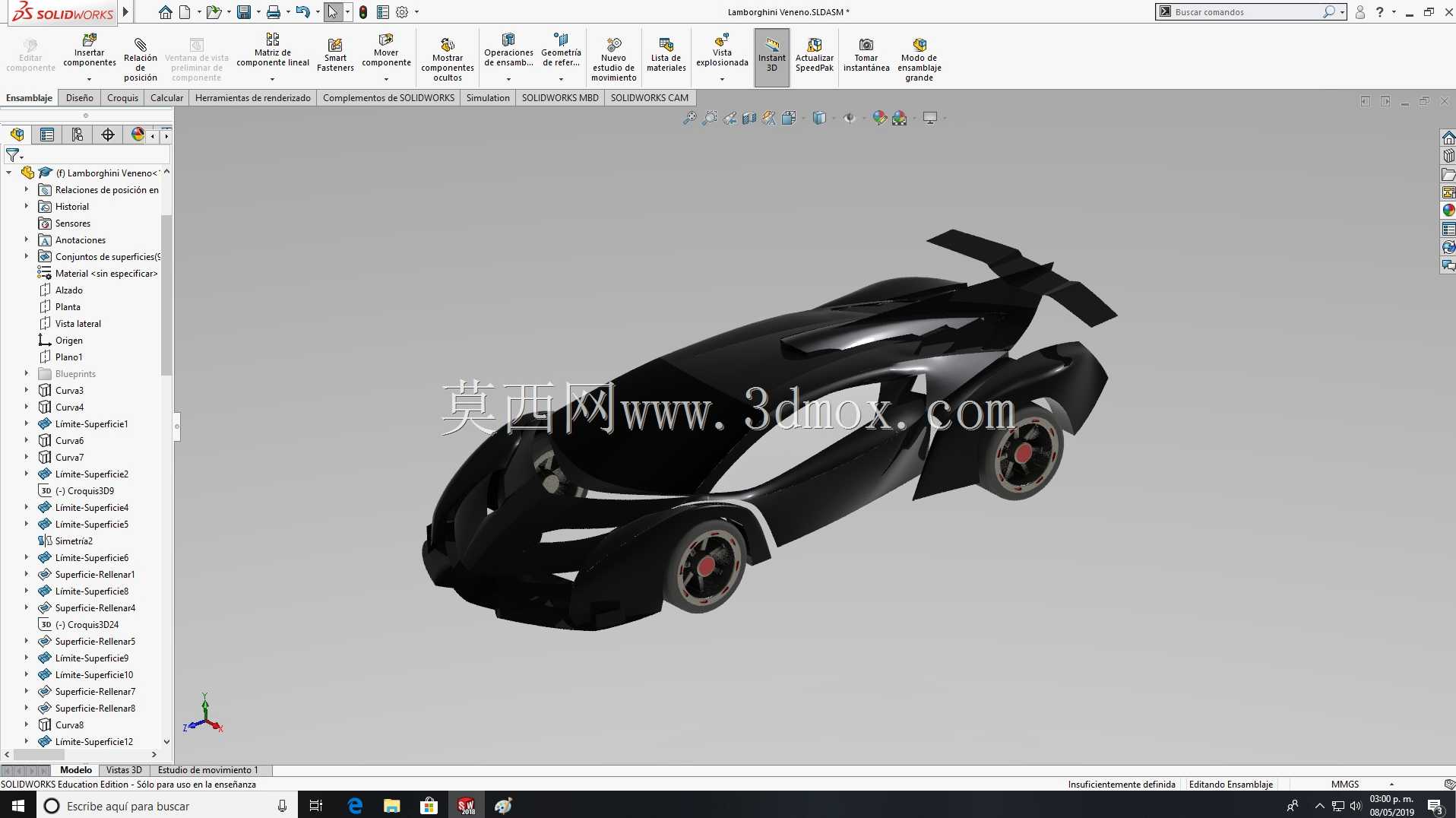Click the feature tree vertical scrollbar
The height and width of the screenshot is (818, 1456).
pos(166,295)
